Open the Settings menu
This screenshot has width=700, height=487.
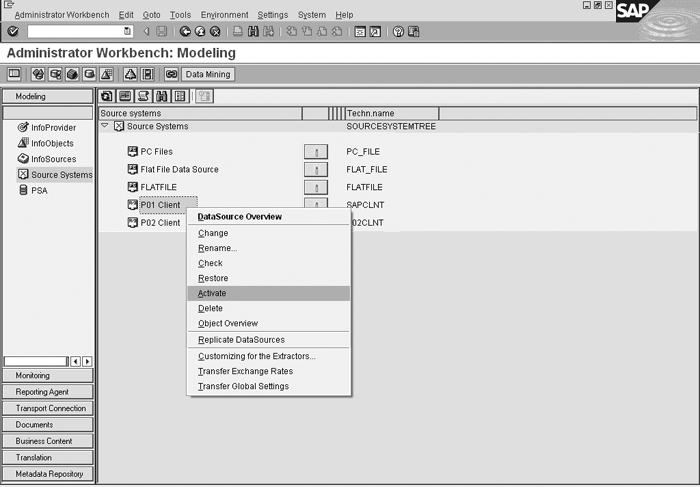(273, 15)
